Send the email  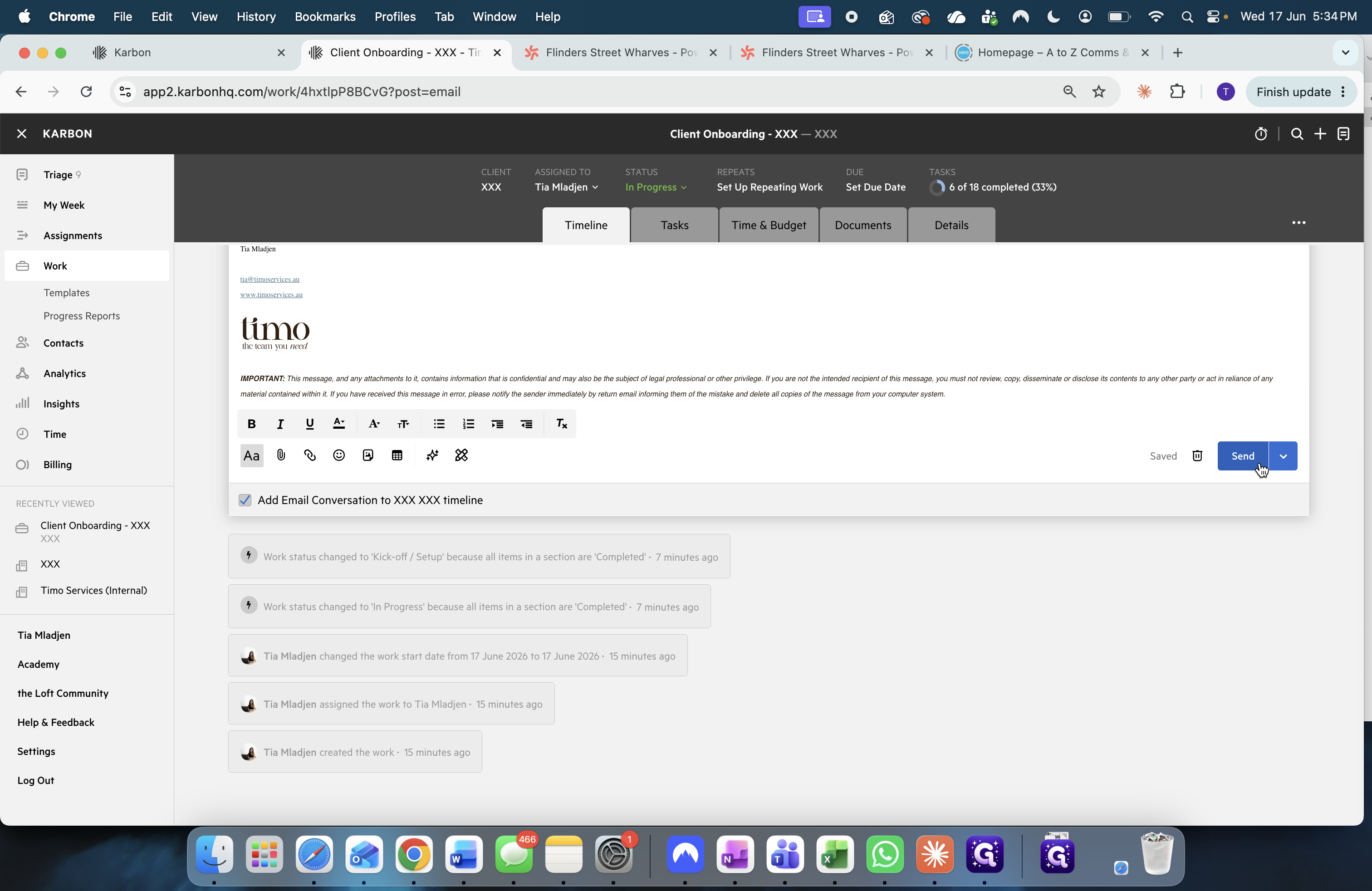pyautogui.click(x=1242, y=456)
